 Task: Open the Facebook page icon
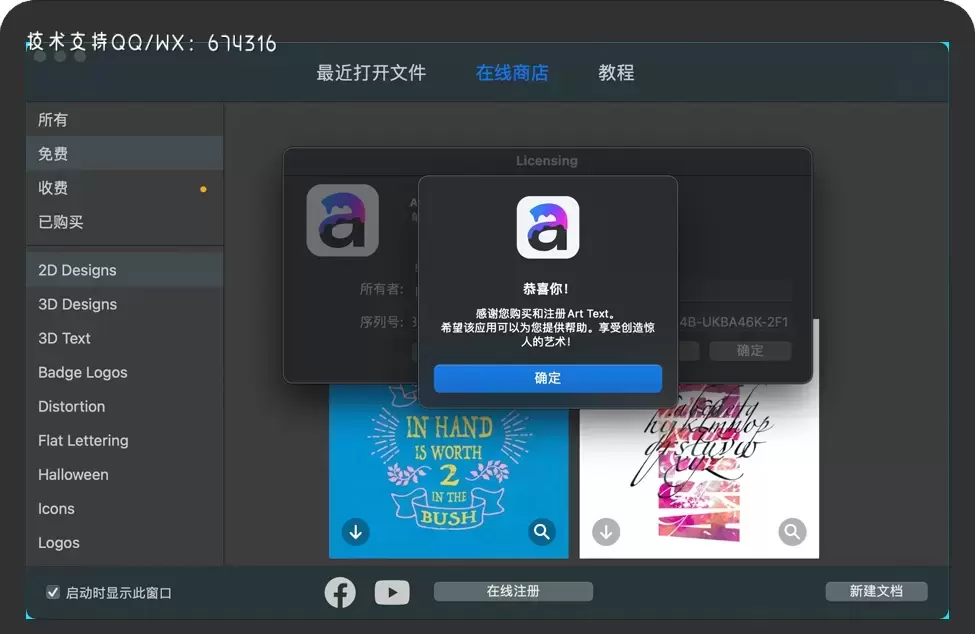pyautogui.click(x=340, y=592)
